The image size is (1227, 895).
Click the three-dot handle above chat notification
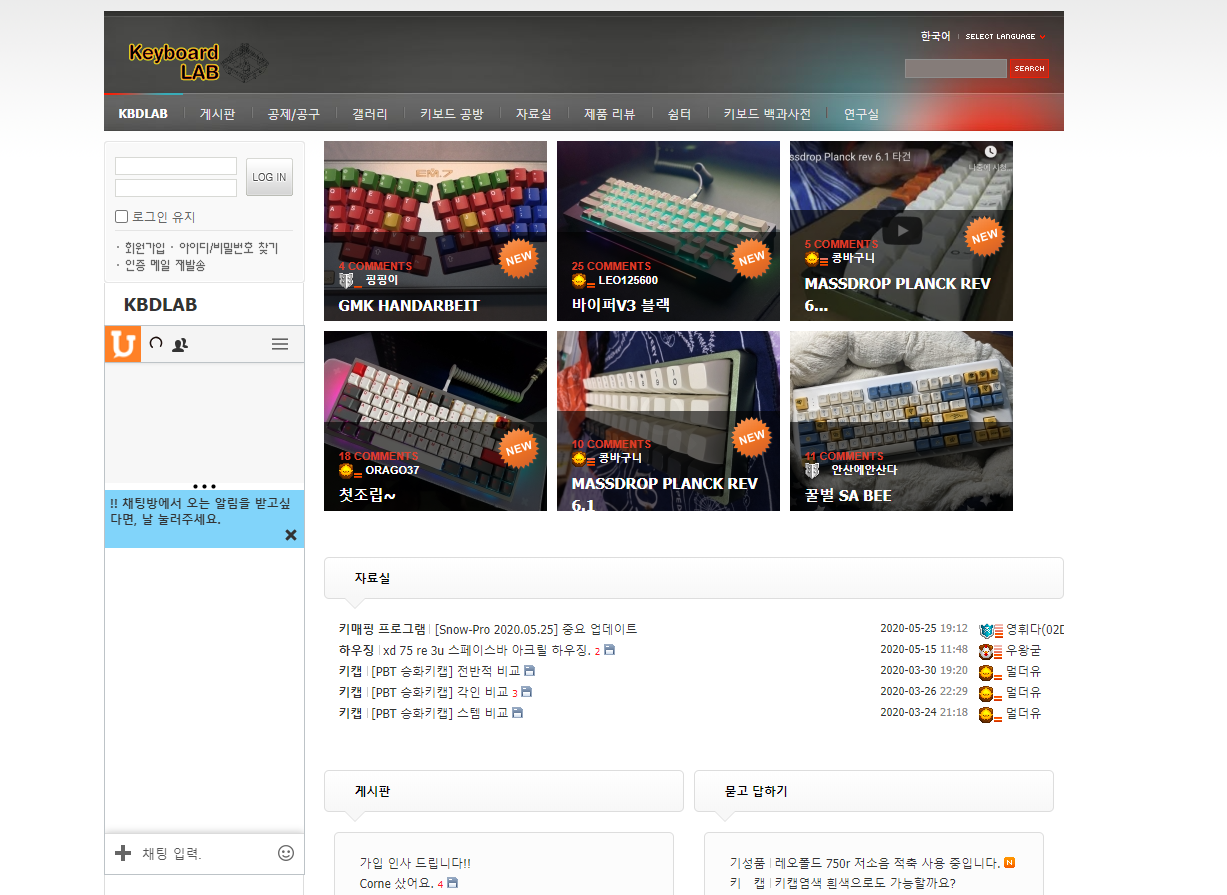204,486
